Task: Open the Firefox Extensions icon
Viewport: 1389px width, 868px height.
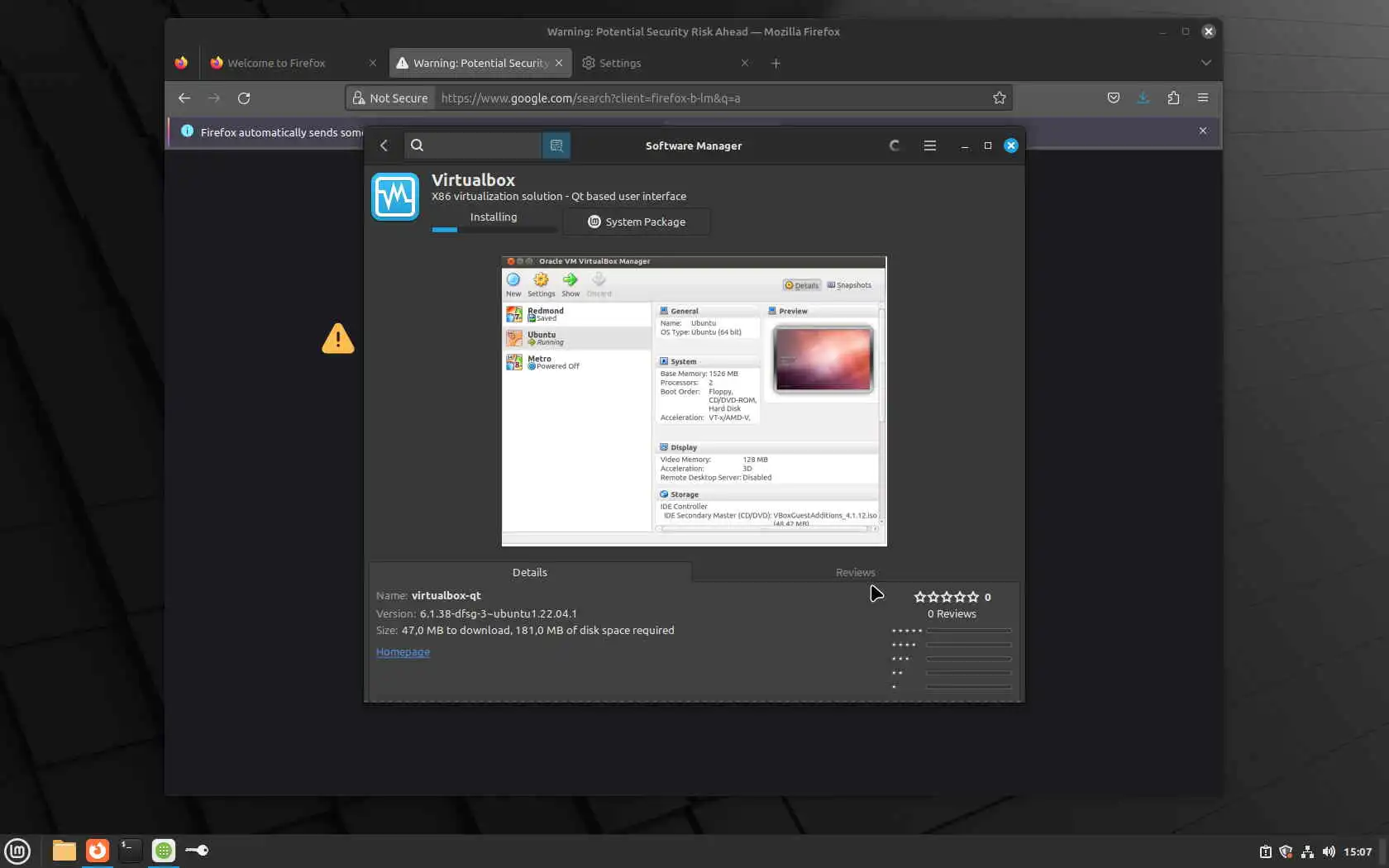Action: tap(1173, 98)
